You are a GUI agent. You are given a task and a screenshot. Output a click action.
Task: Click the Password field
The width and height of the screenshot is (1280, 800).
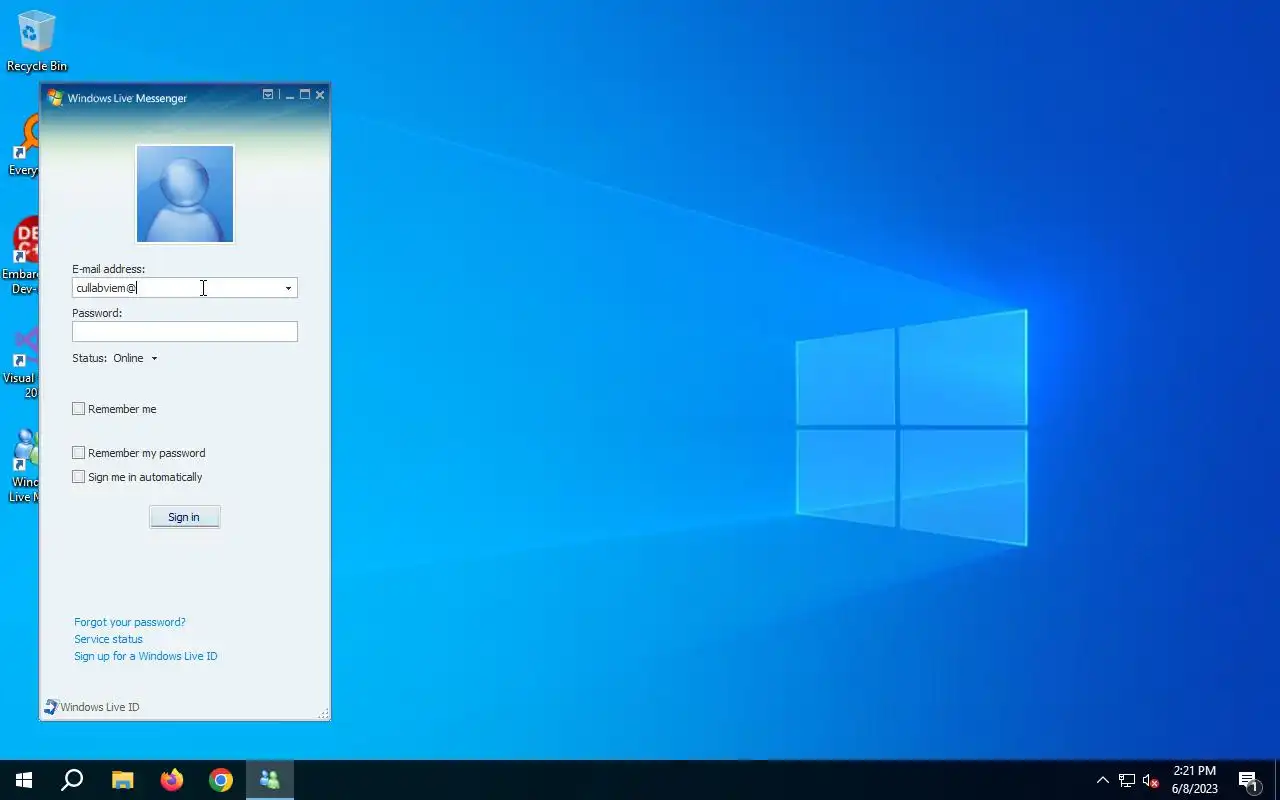click(185, 331)
